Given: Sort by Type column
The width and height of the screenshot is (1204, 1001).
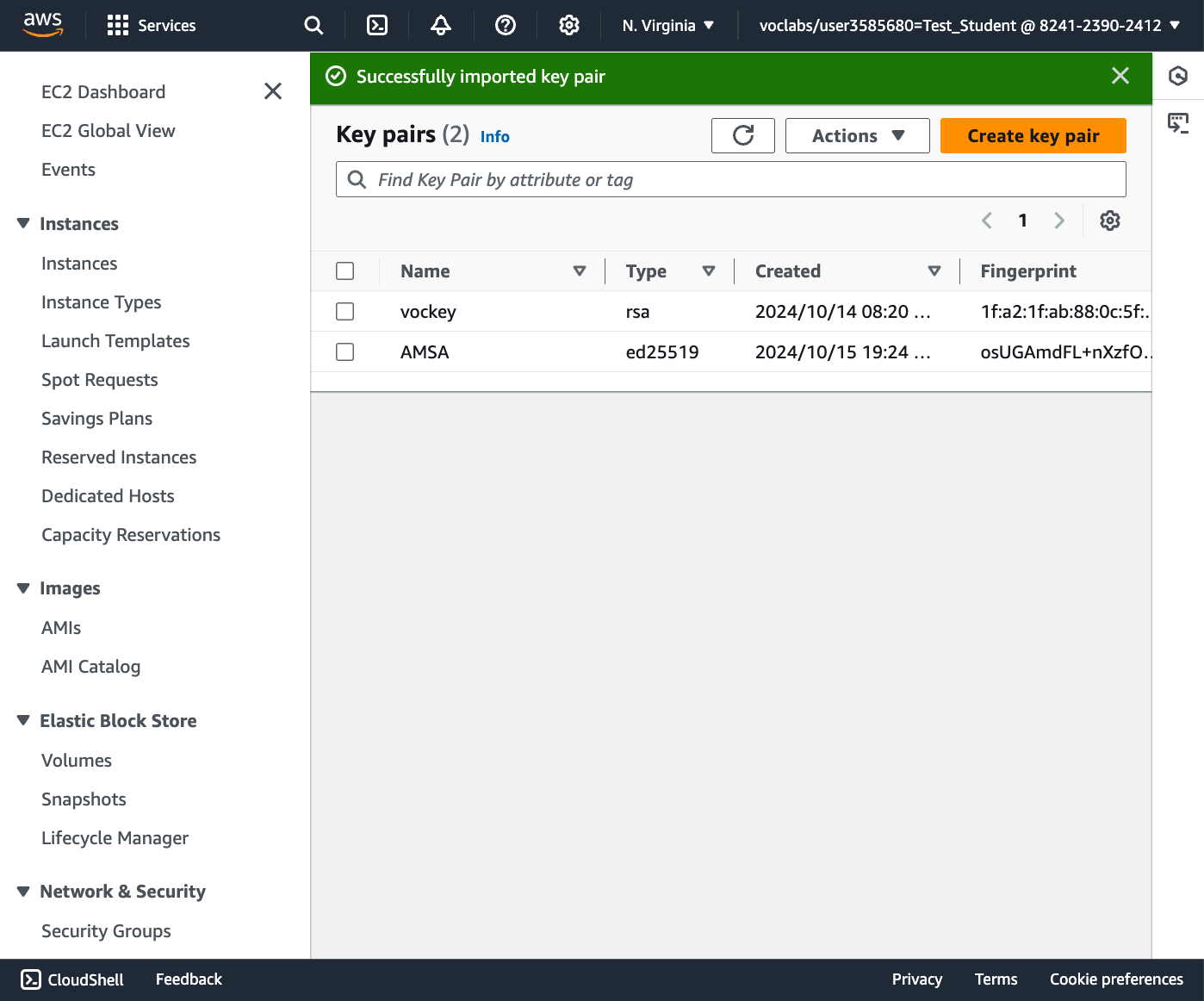Looking at the screenshot, I should pyautogui.click(x=709, y=271).
